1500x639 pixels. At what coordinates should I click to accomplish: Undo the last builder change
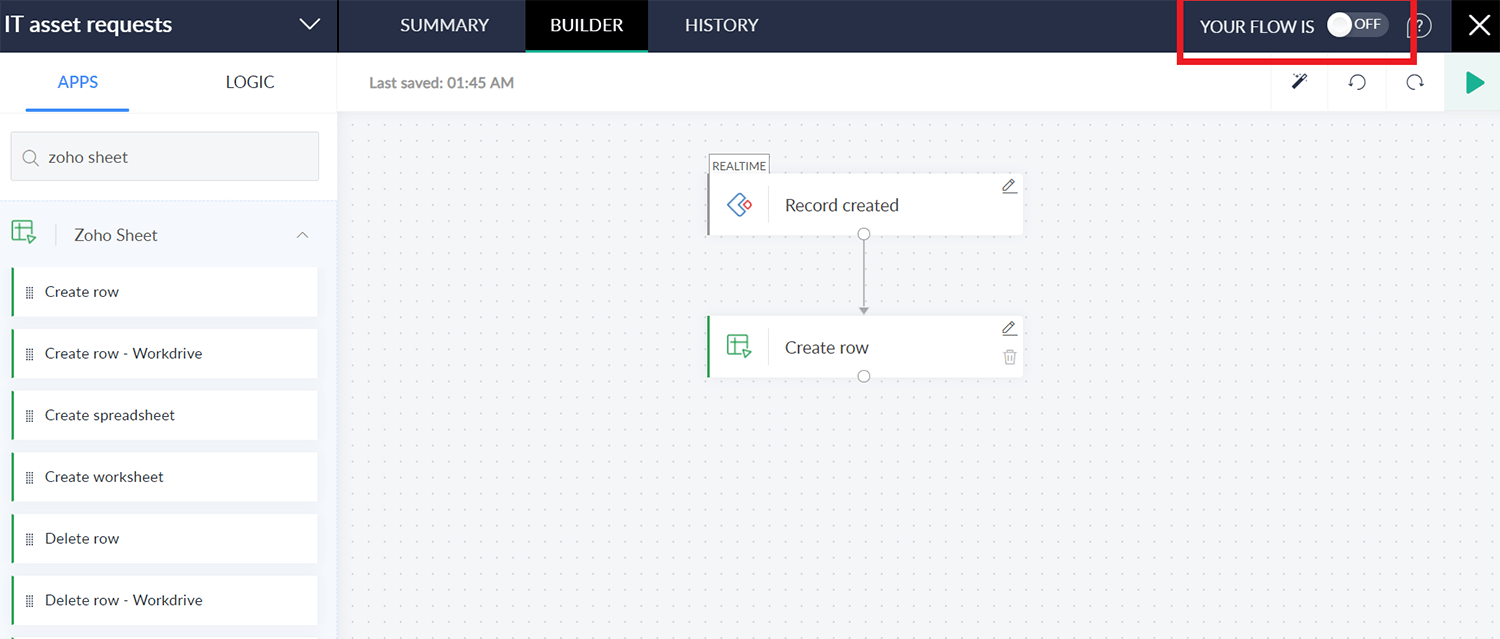tap(1357, 82)
